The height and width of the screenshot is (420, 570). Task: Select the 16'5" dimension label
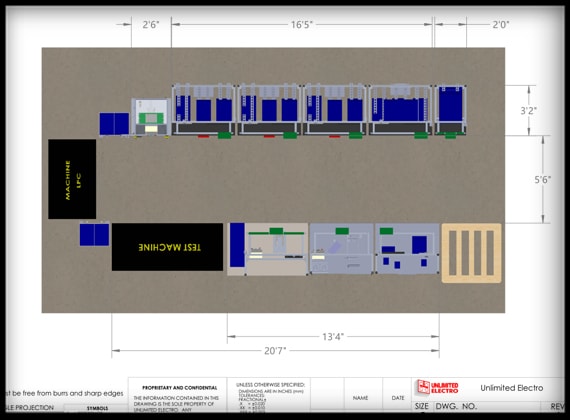click(x=301, y=24)
